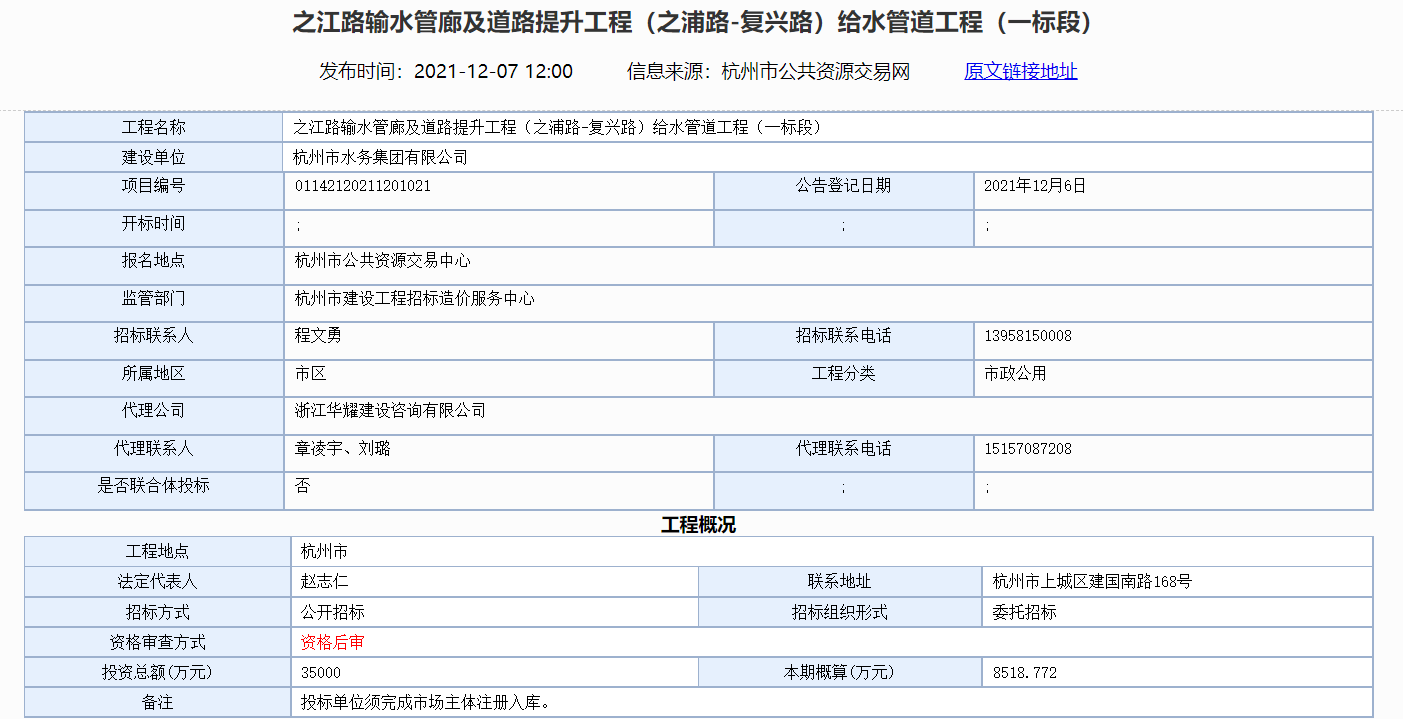The image size is (1403, 719).
Task: Select the contact name 程文勇
Action: [318, 336]
